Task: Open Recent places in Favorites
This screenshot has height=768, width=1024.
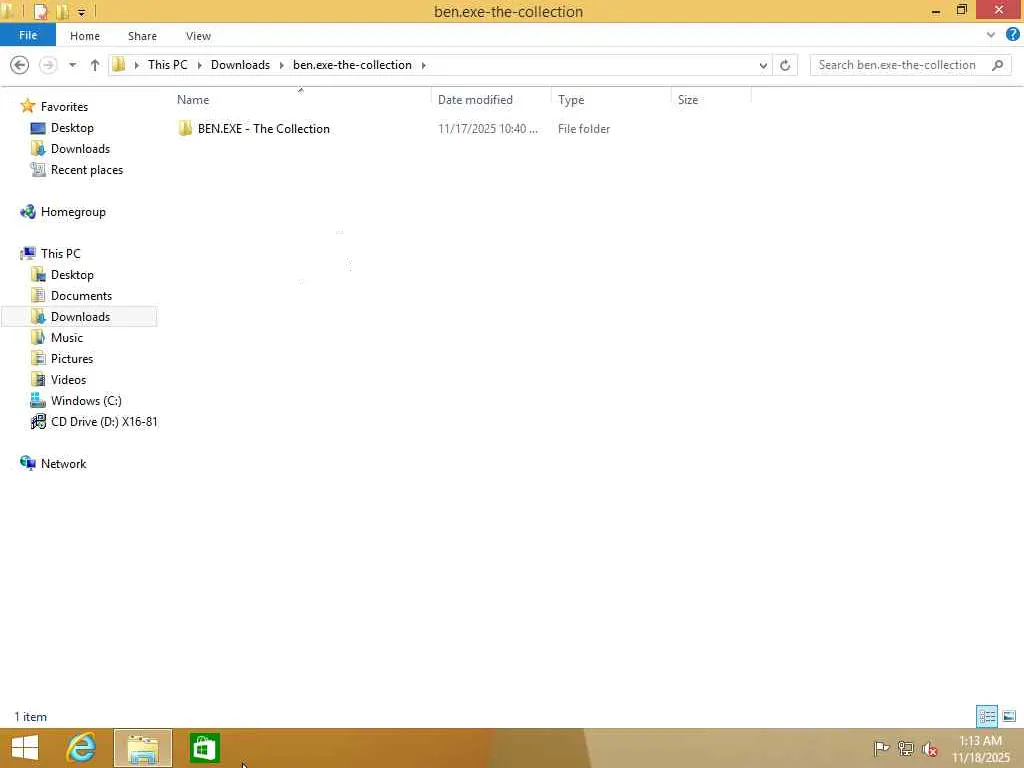Action: tap(86, 170)
